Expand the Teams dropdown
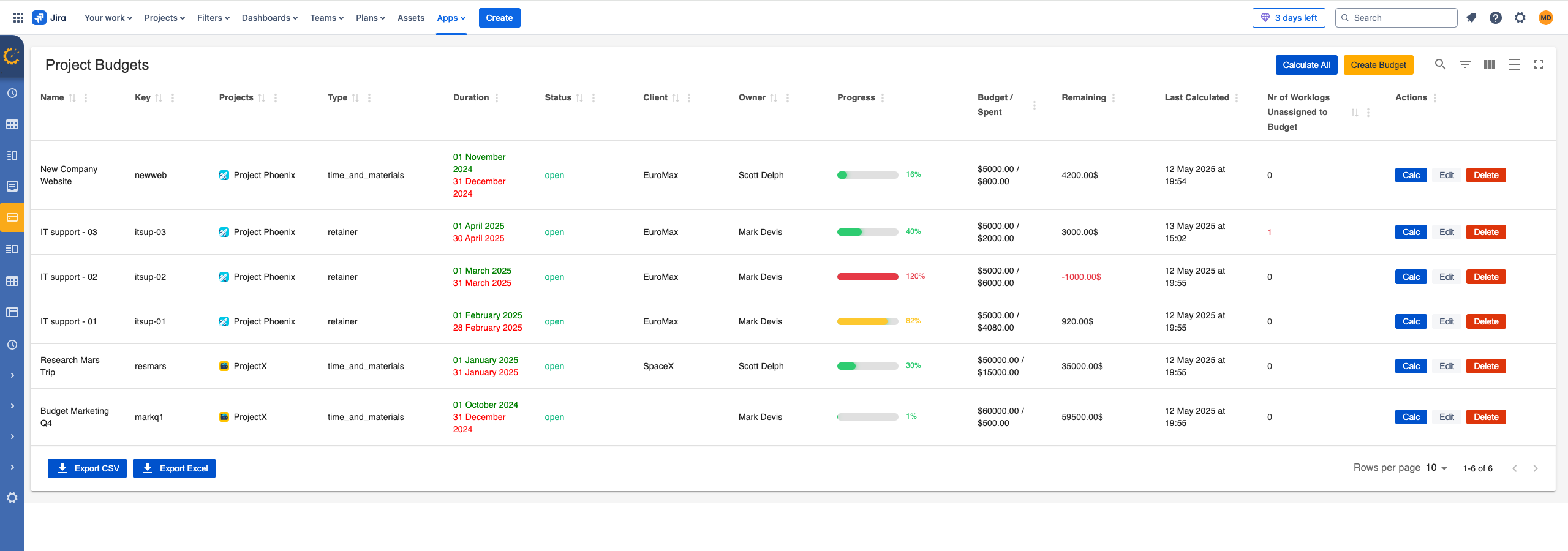The height and width of the screenshot is (551, 1568). click(x=327, y=18)
